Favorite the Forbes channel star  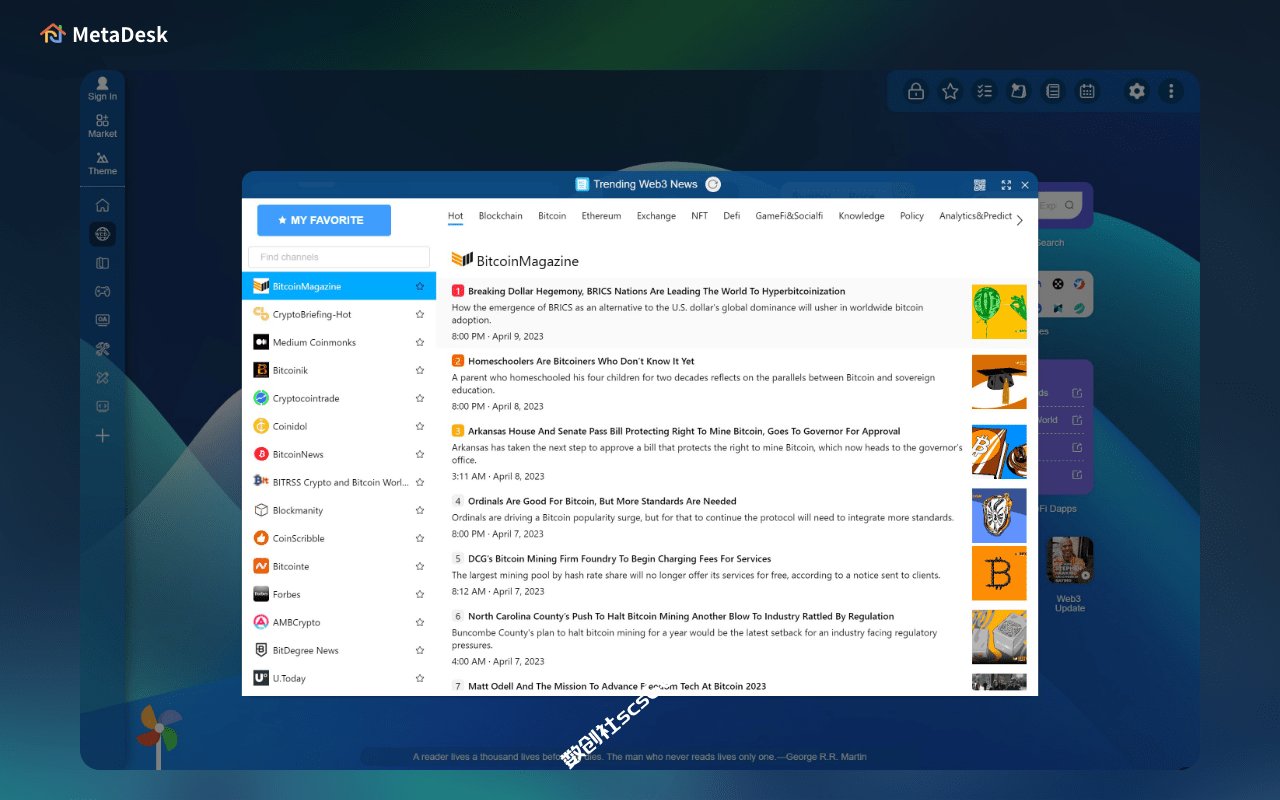(x=420, y=594)
